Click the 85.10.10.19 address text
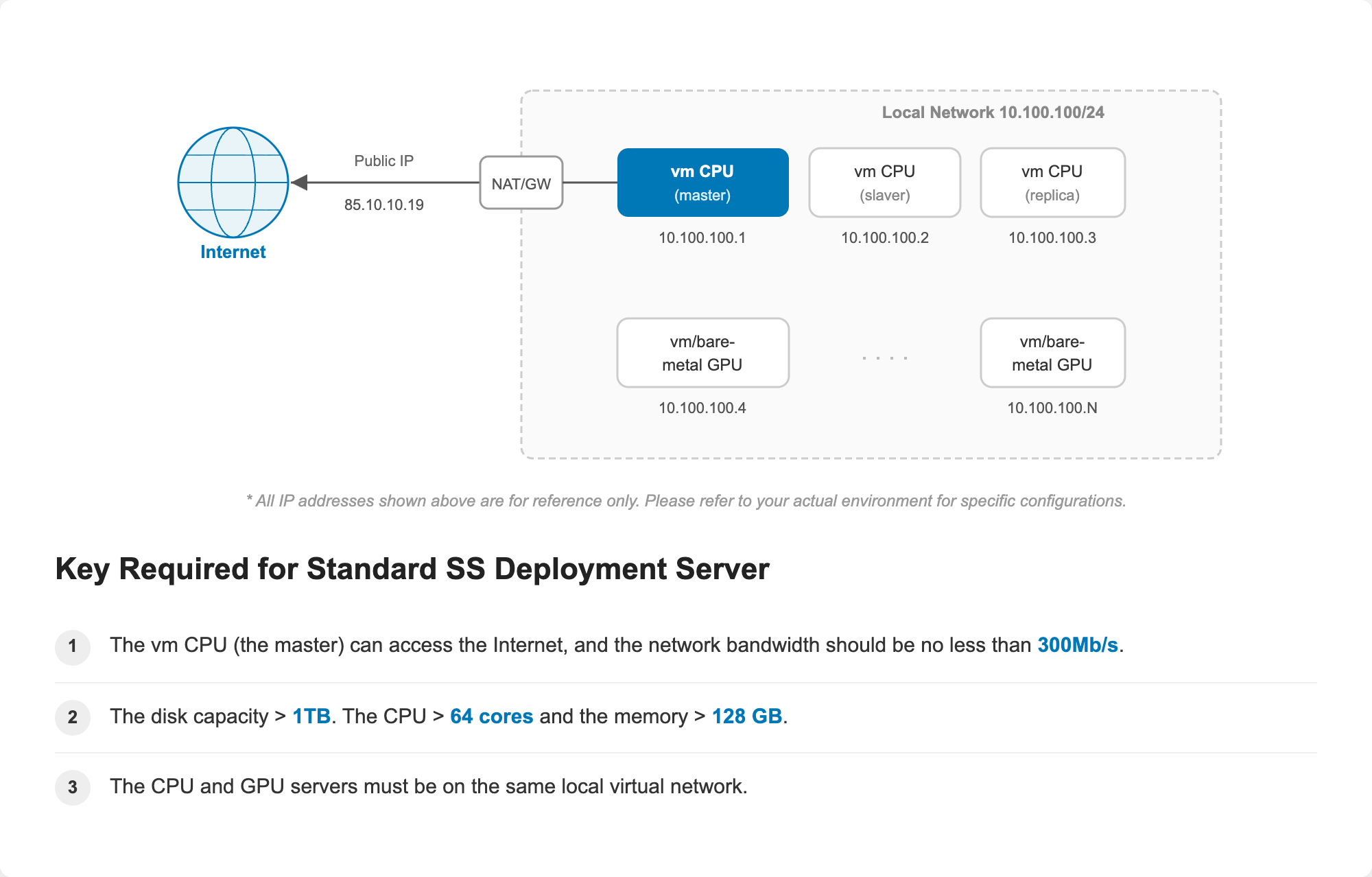 [383, 204]
